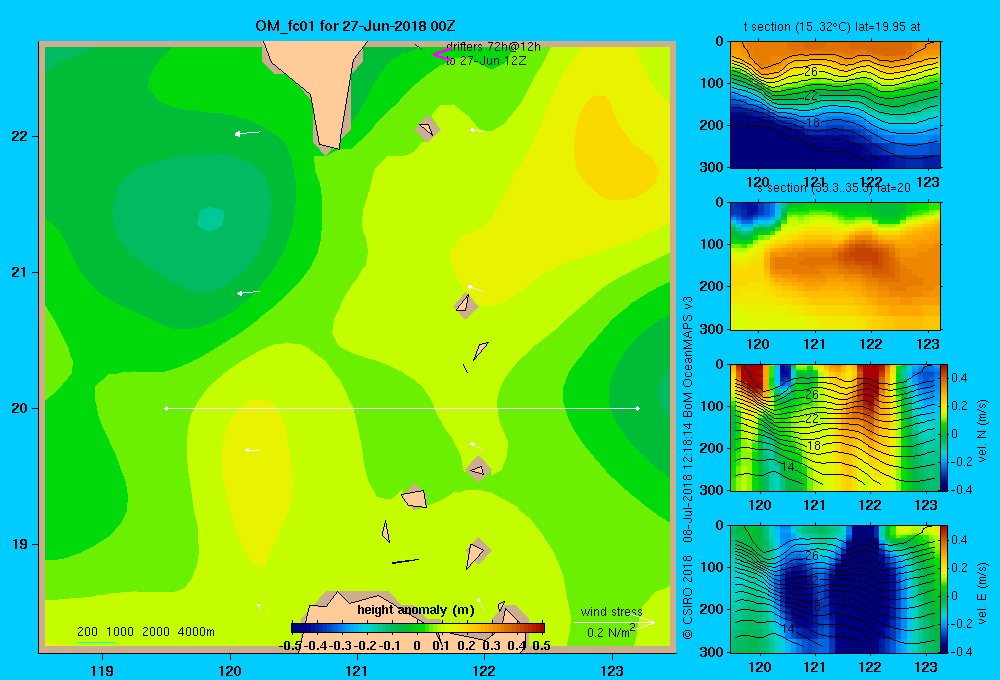This screenshot has height=680, width=1000.
Task: Click the "vel. N (m/s)" axis label
Action: point(982,431)
